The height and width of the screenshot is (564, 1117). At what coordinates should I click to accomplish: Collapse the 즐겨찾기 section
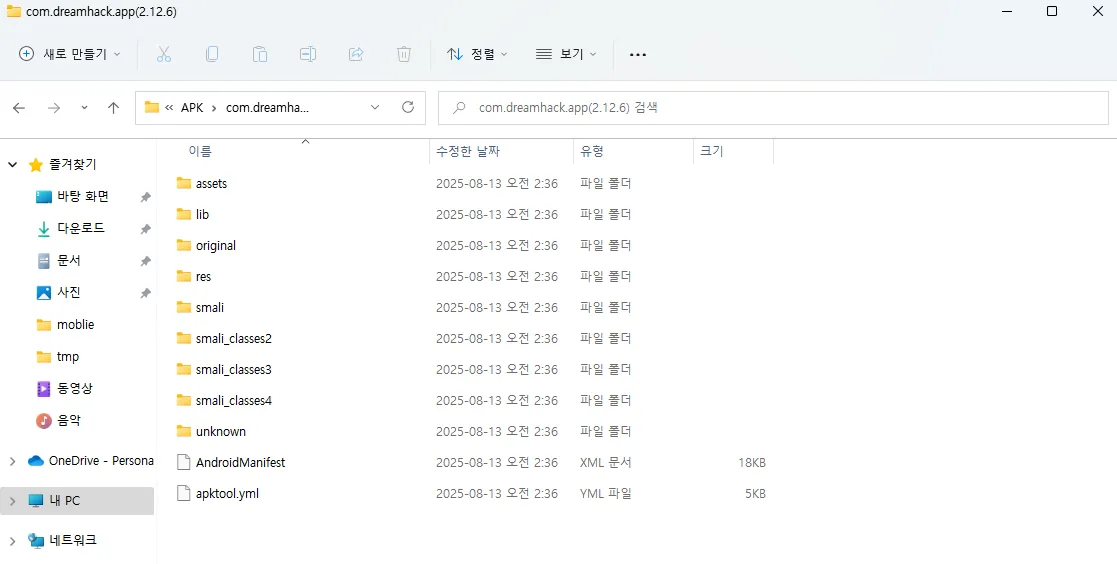coord(12,164)
